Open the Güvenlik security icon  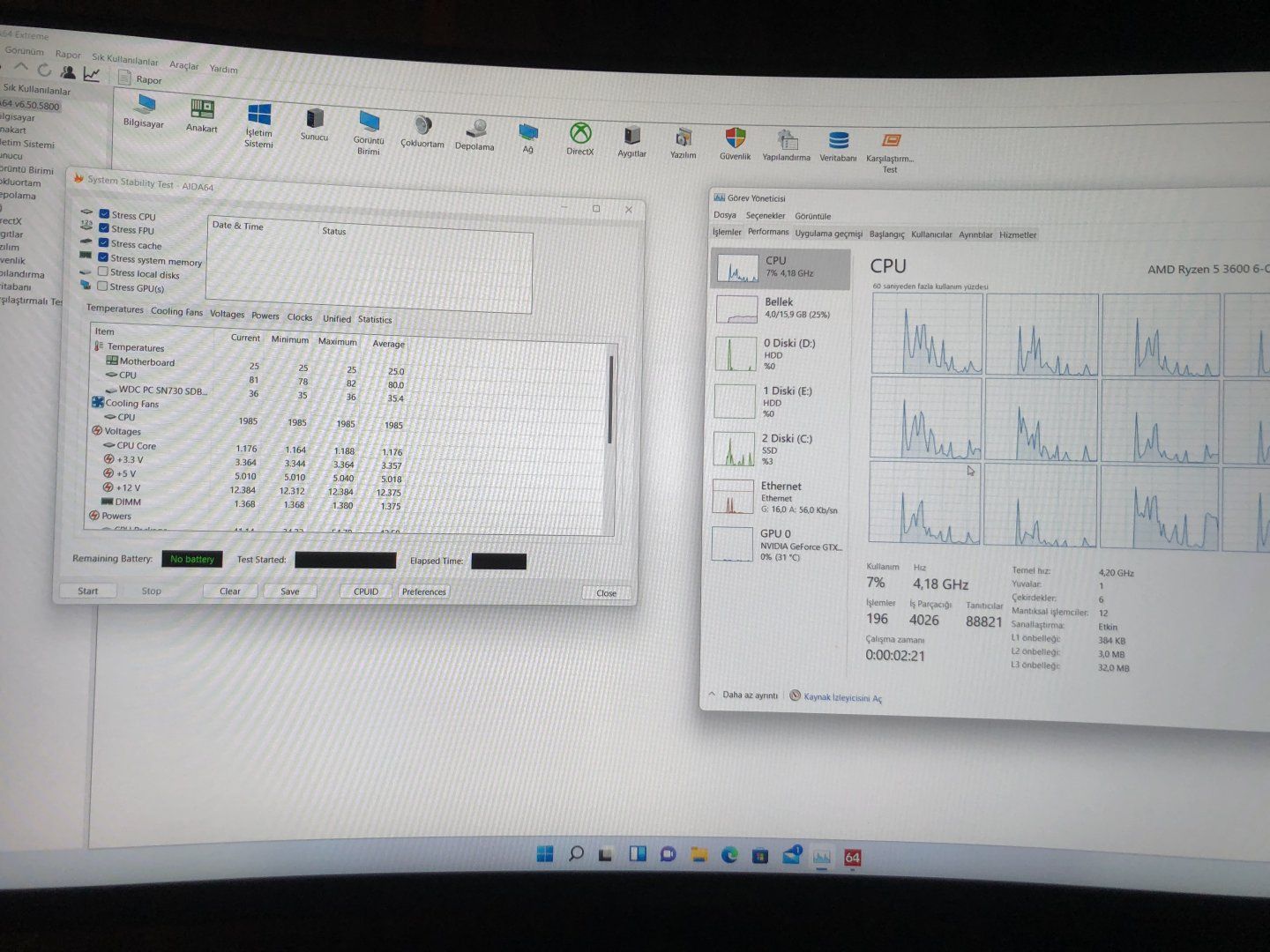[735, 145]
